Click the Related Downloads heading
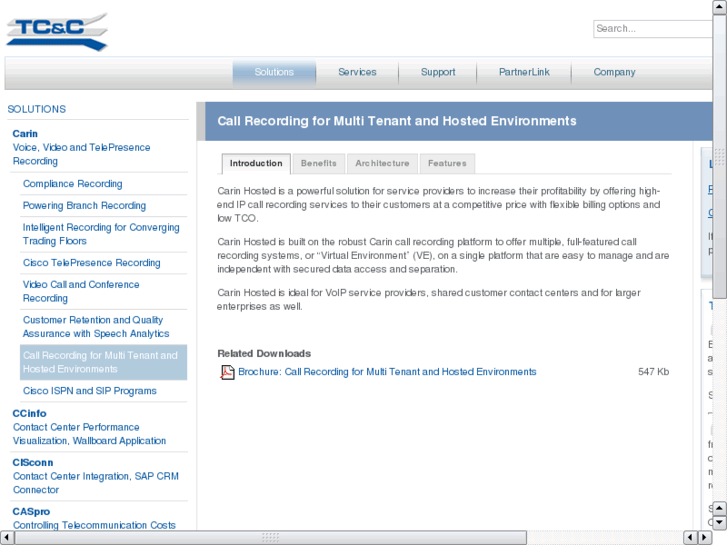727x545 pixels. 264,354
